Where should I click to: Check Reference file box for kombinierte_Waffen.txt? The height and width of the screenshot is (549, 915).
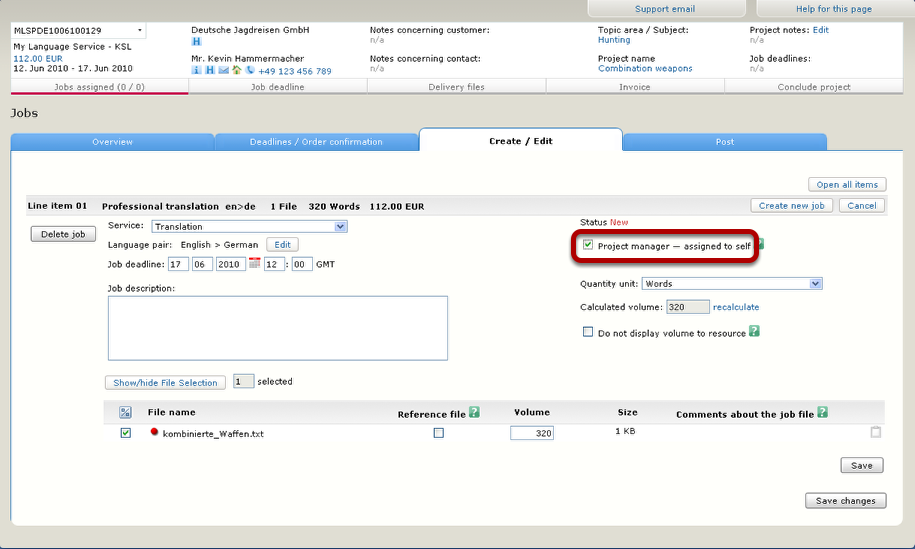point(439,433)
